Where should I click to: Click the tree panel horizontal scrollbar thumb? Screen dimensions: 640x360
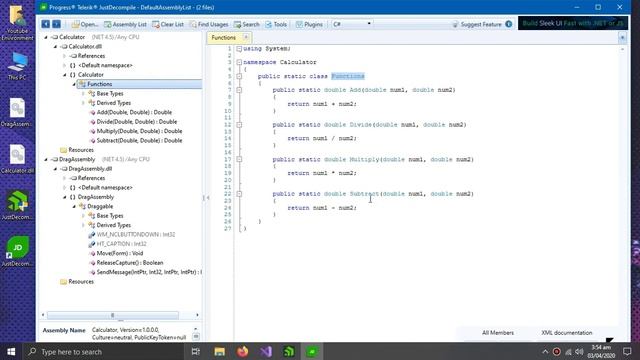(113, 315)
